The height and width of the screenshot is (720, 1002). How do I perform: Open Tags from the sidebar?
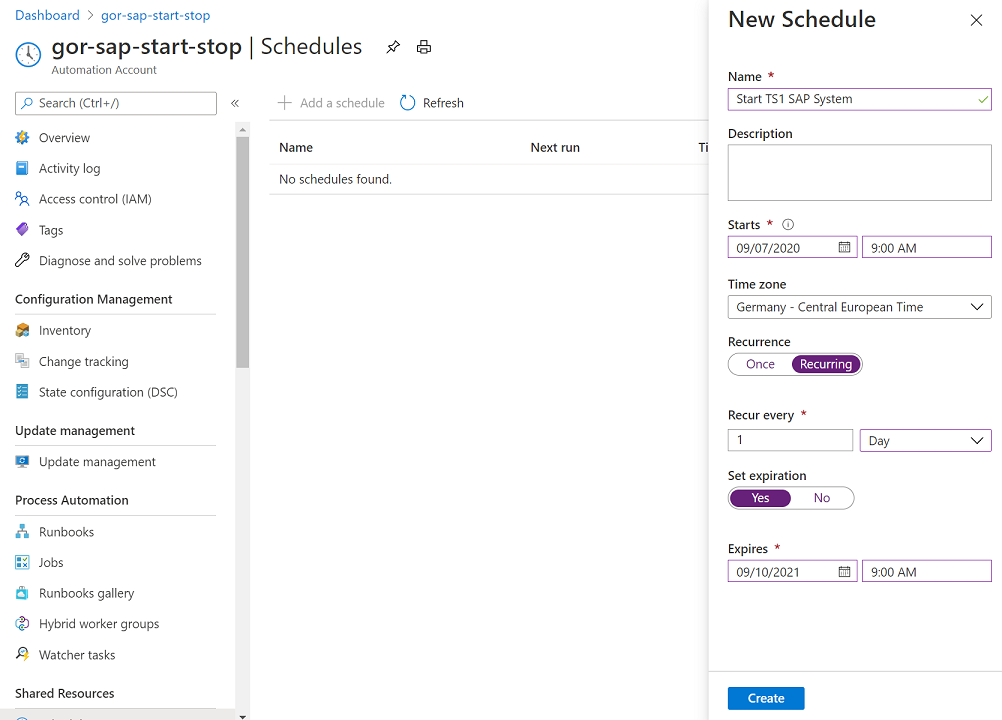click(x=51, y=230)
